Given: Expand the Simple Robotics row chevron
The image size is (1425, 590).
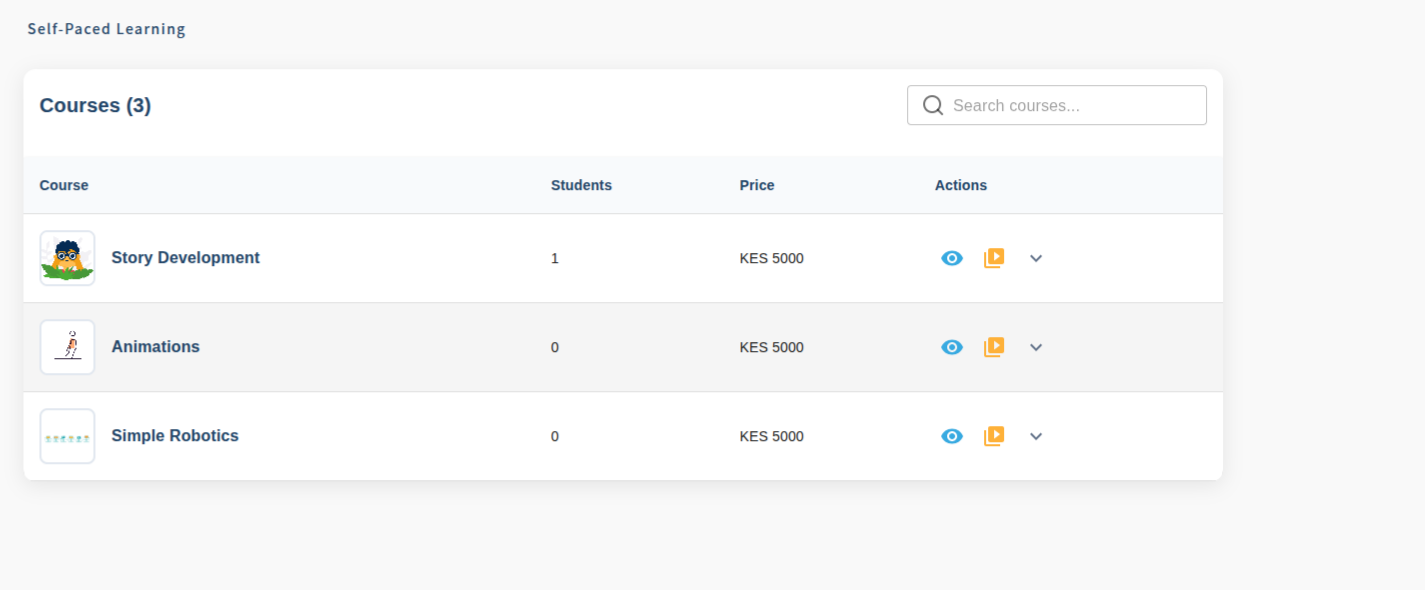Looking at the screenshot, I should (x=1036, y=436).
